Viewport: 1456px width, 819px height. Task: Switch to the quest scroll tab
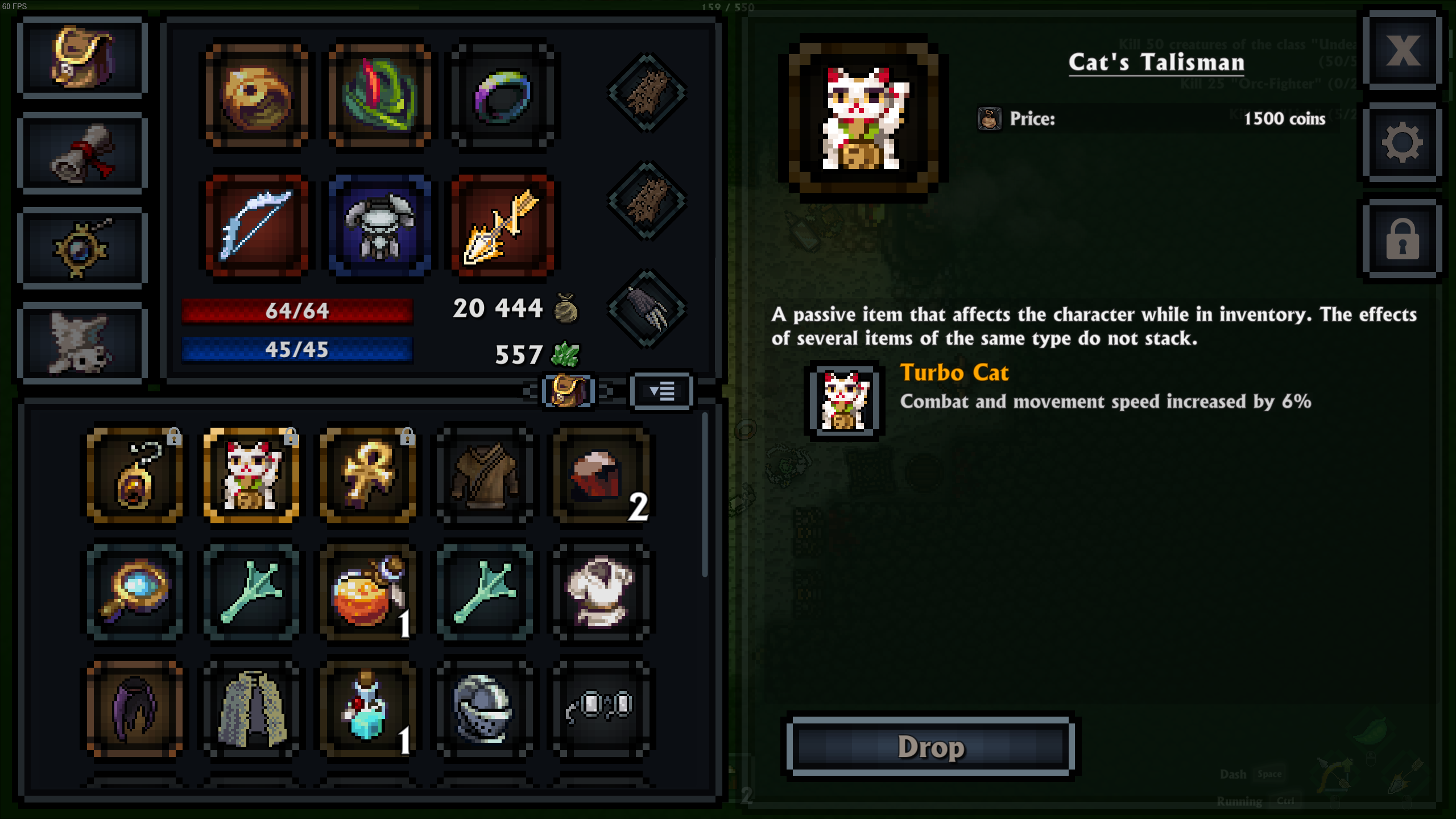[x=82, y=152]
